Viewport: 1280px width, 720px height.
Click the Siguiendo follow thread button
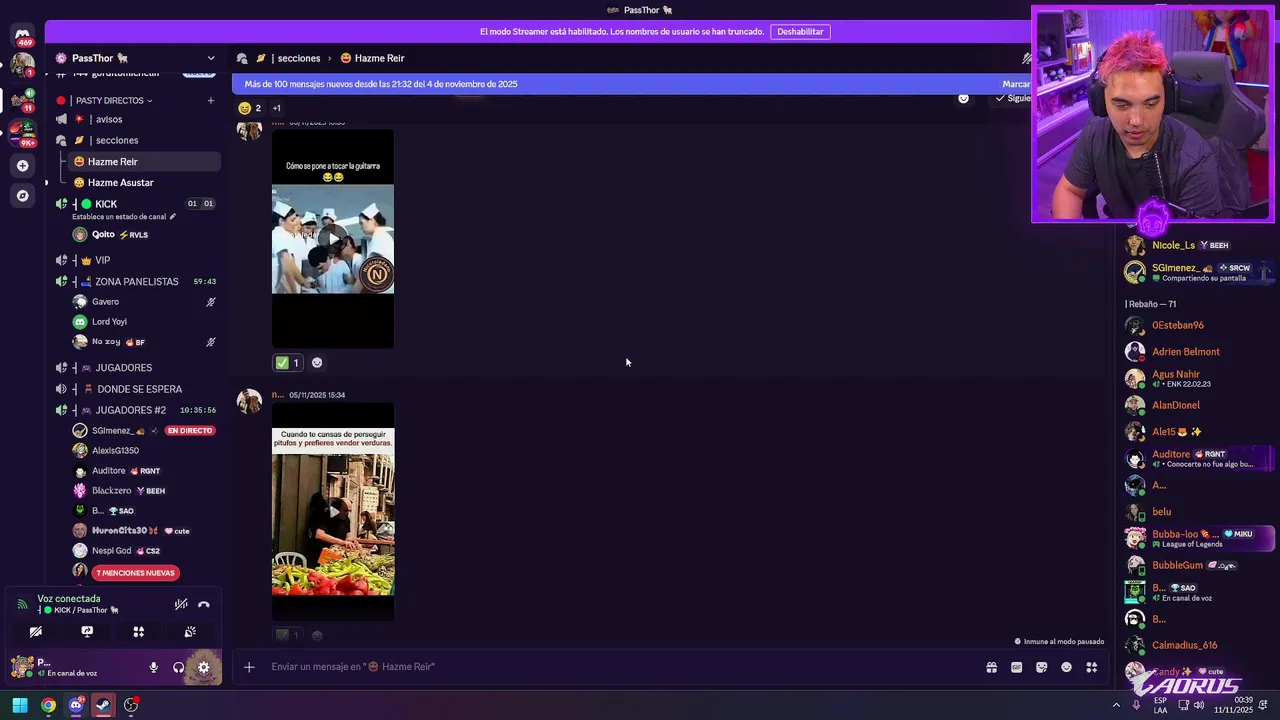(1013, 98)
